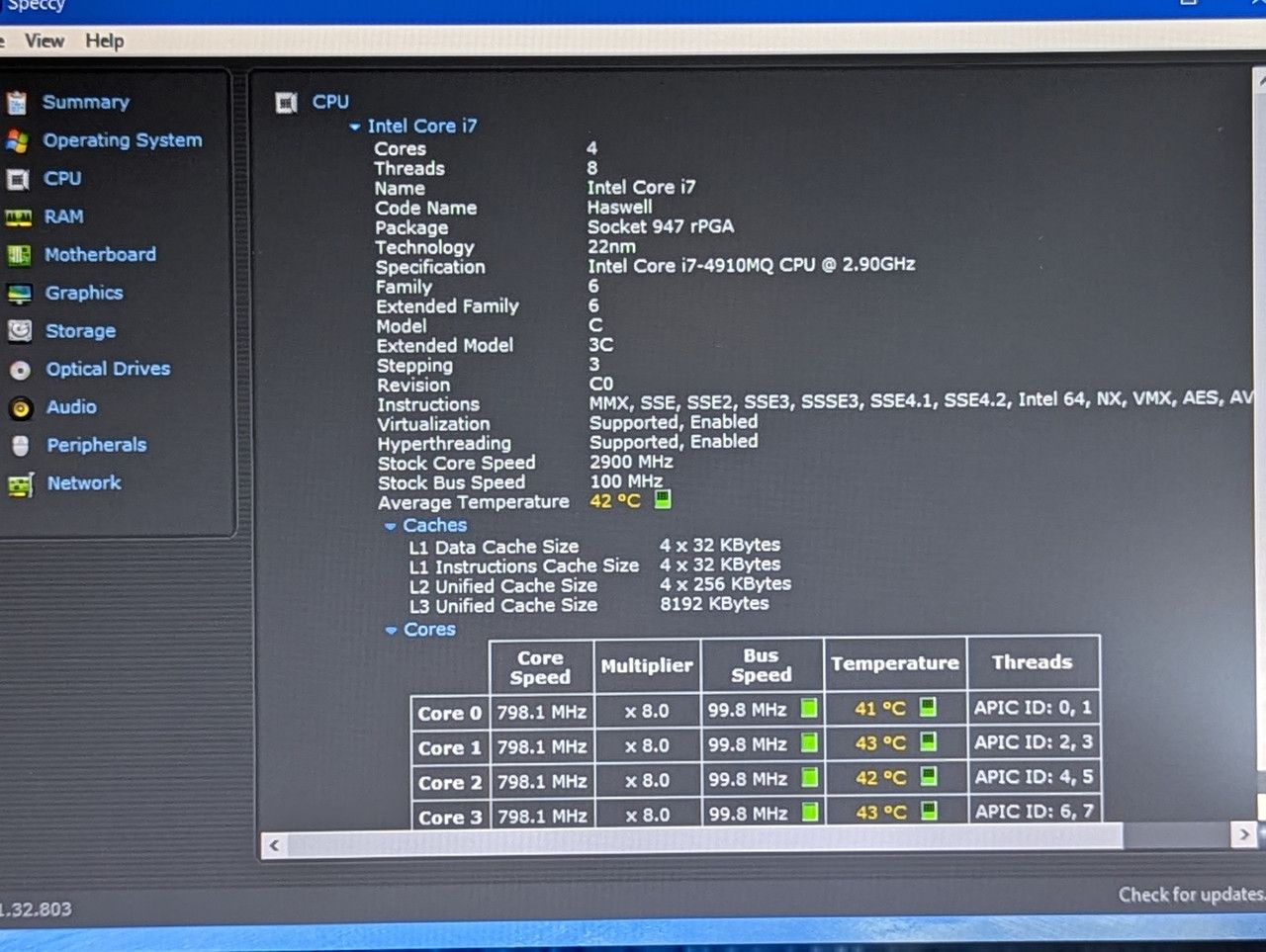Click the Optical Drives disc icon
Image resolution: width=1266 pixels, height=952 pixels.
[21, 370]
